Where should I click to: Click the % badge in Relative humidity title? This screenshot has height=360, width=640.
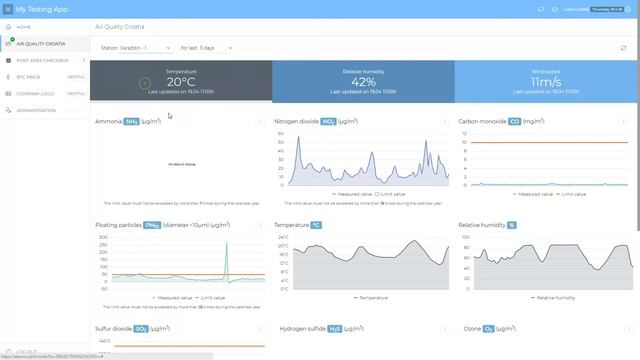coord(511,225)
